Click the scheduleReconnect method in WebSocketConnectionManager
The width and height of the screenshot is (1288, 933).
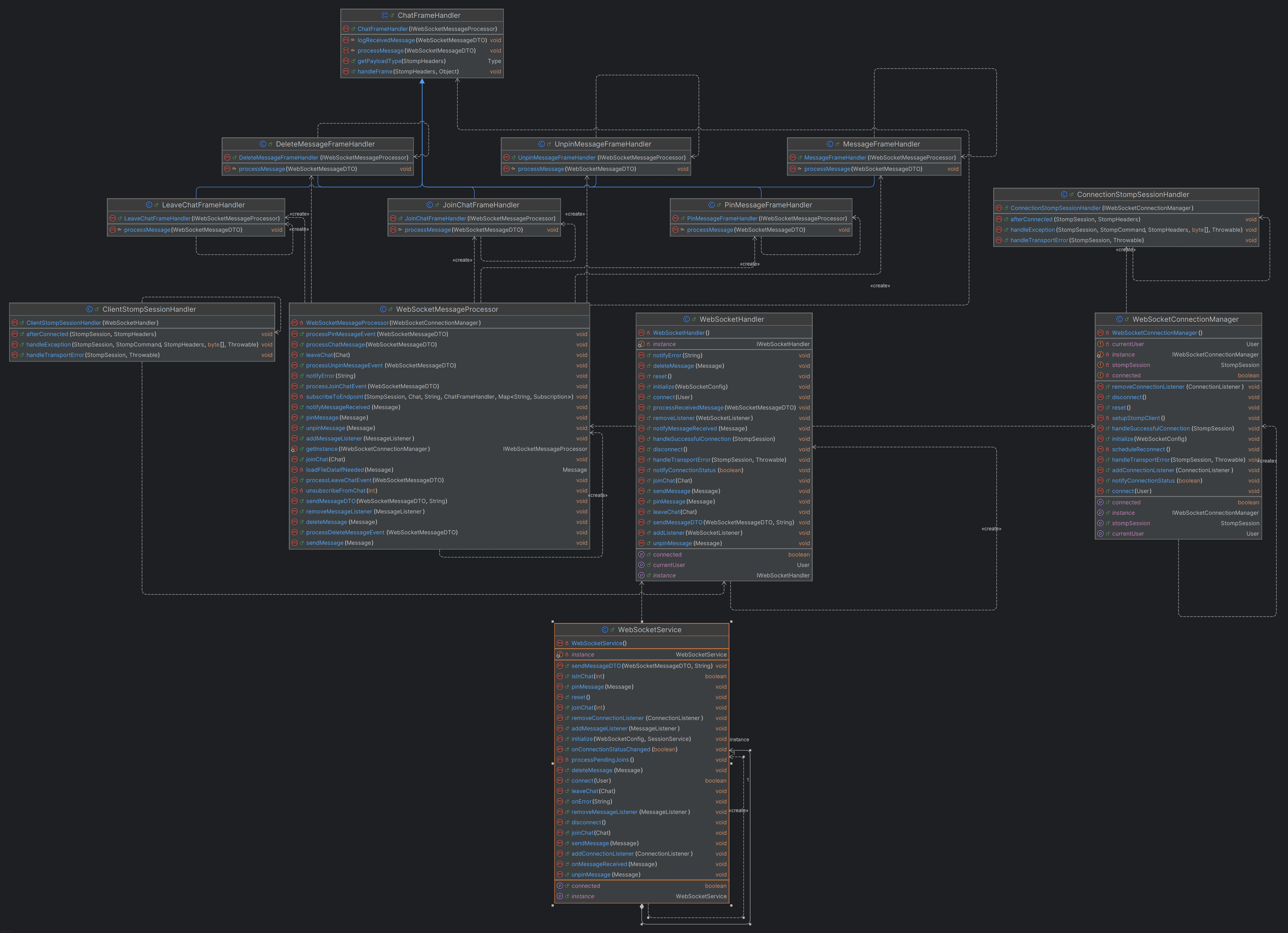[1139, 449]
